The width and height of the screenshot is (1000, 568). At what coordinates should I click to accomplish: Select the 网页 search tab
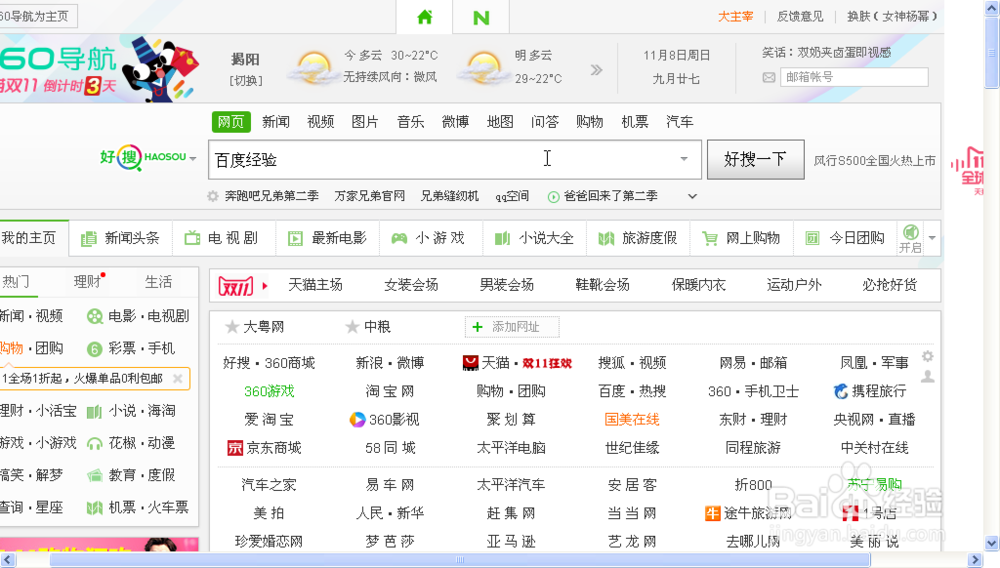coord(231,122)
